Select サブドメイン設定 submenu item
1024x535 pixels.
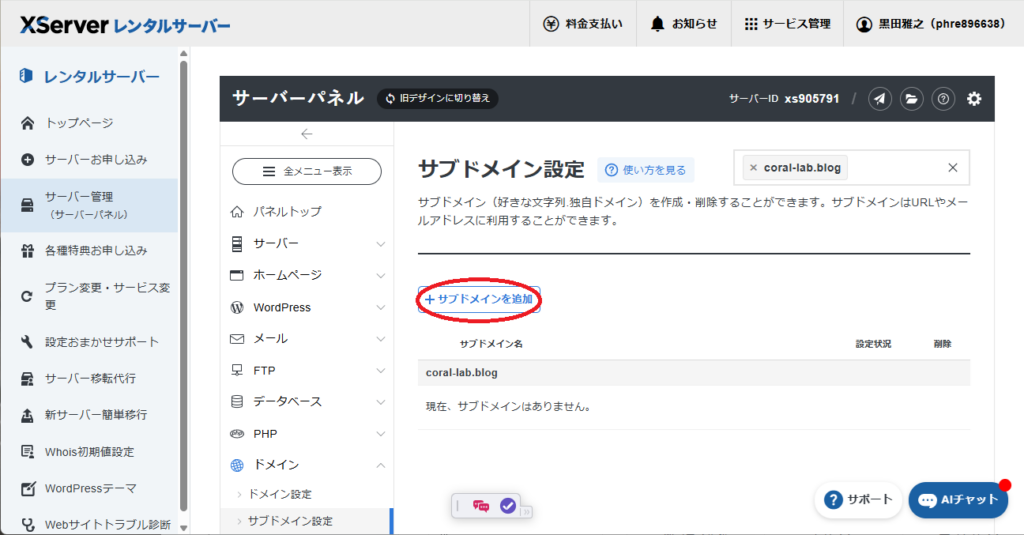point(307,521)
